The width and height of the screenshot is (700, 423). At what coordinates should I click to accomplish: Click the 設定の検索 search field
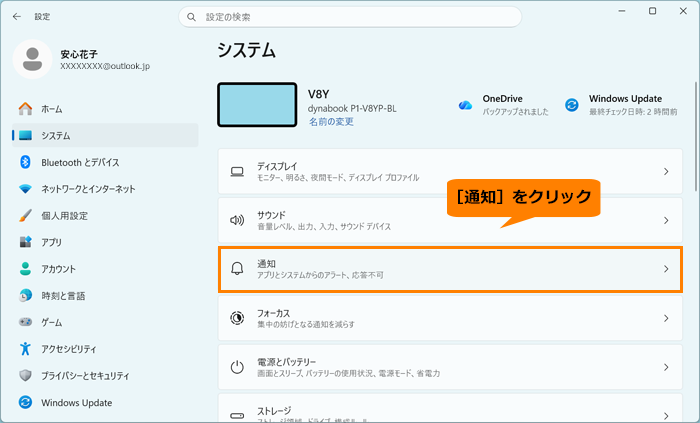pos(350,17)
